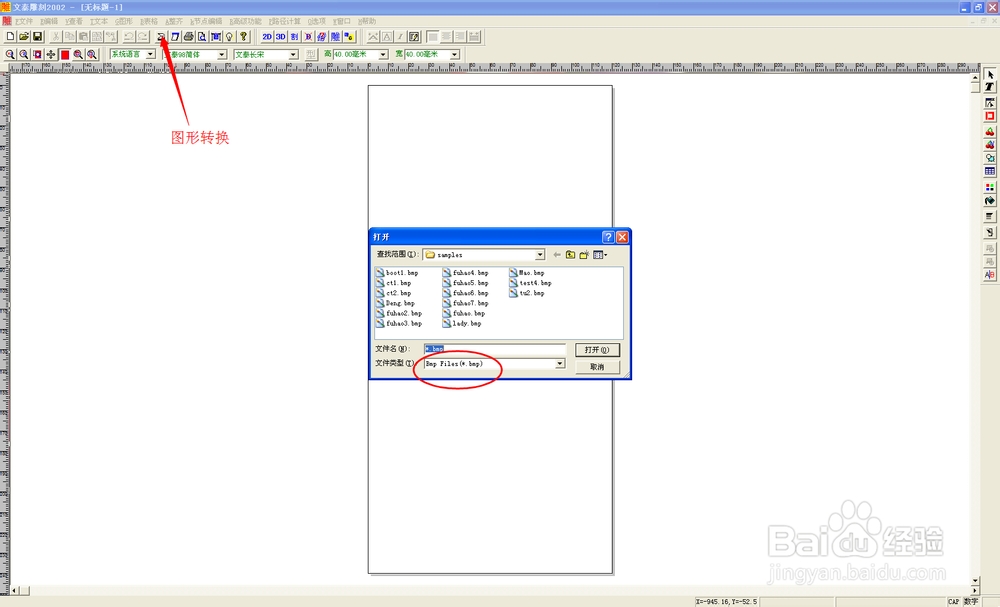Click the 打开(O) button in dialog

597,350
